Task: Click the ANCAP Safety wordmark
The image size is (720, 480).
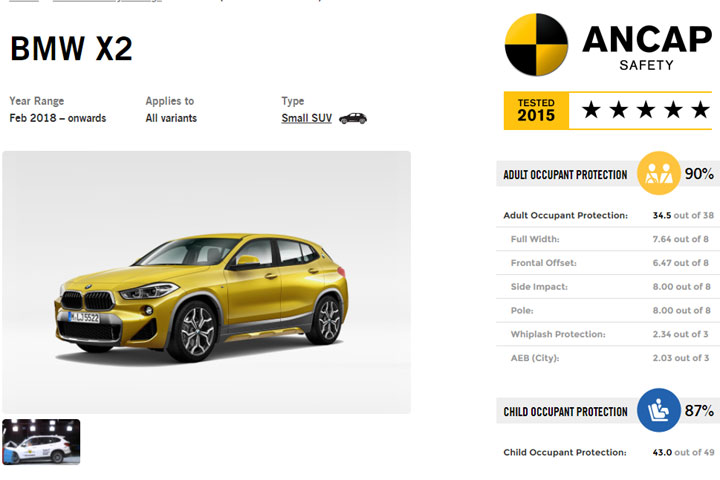Action: tap(648, 45)
